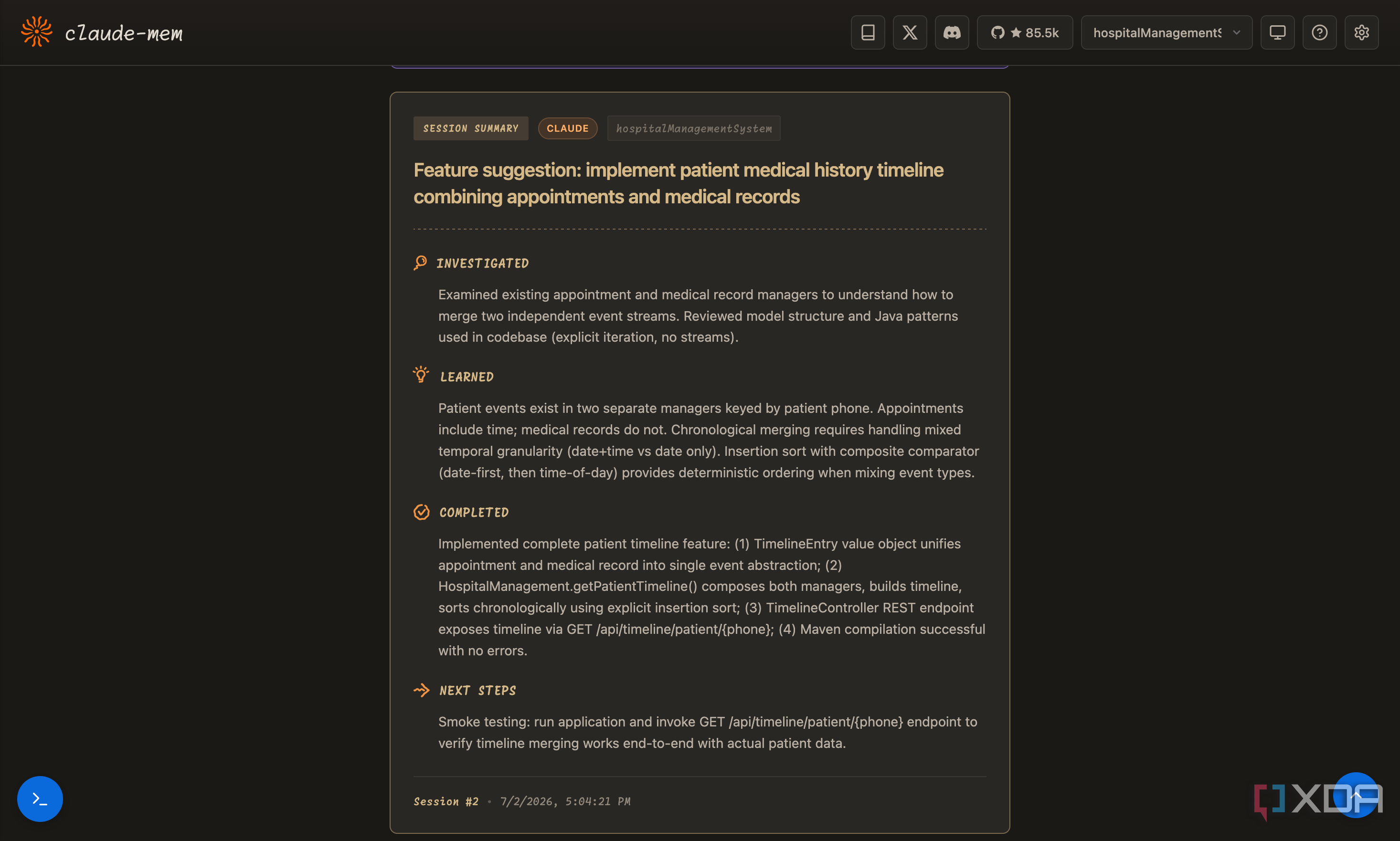The height and width of the screenshot is (841, 1400).
Task: Click the COMPLETED heading text
Action: pyautogui.click(x=474, y=512)
